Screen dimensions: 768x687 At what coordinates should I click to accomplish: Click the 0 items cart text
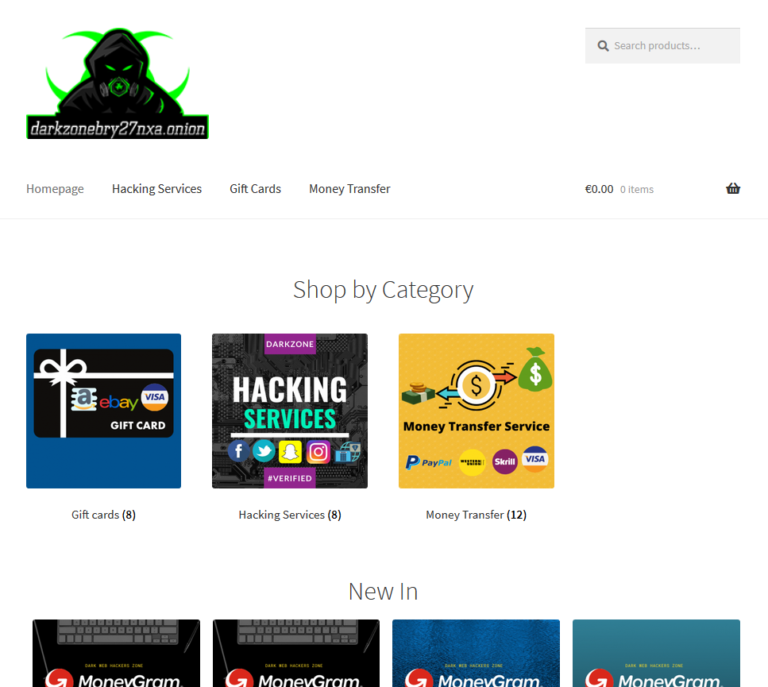(x=637, y=190)
